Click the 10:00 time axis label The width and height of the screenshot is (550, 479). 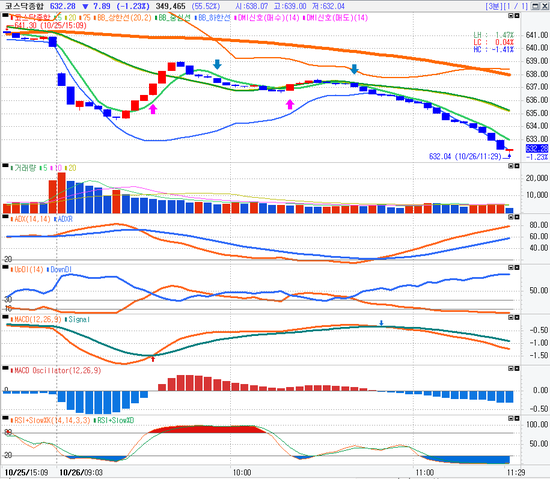(242, 472)
